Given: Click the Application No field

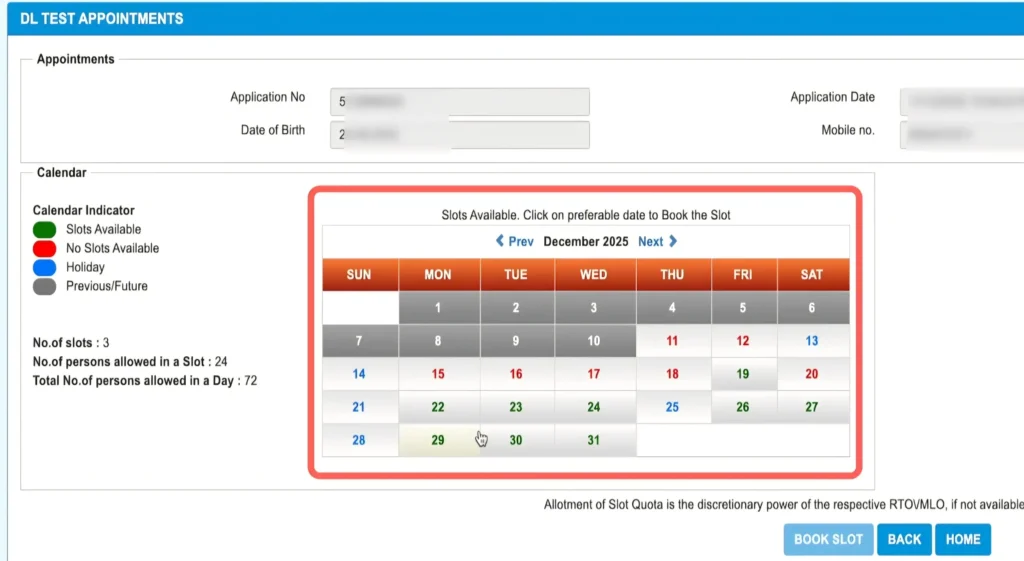Looking at the screenshot, I should pos(460,101).
